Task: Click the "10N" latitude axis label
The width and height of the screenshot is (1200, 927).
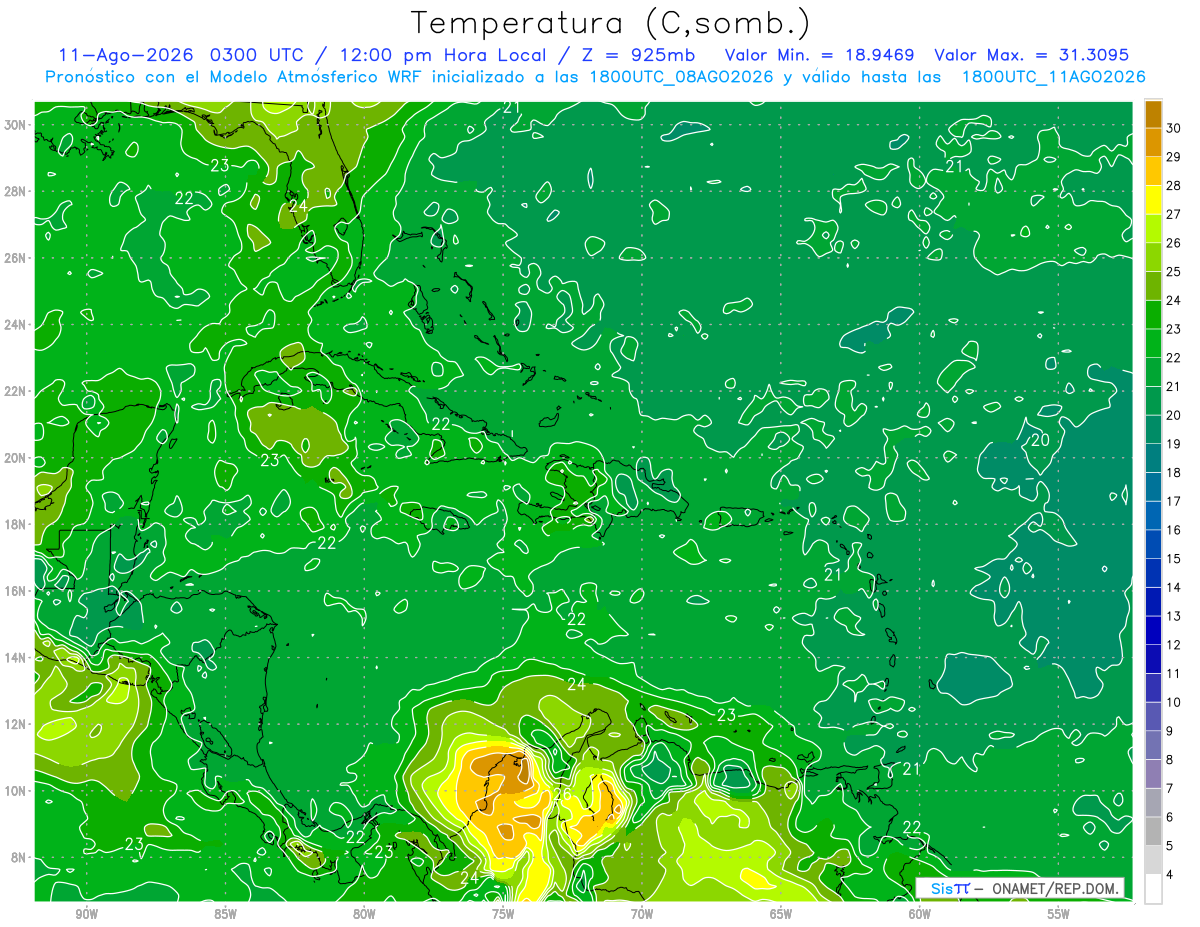Action: 15,790
